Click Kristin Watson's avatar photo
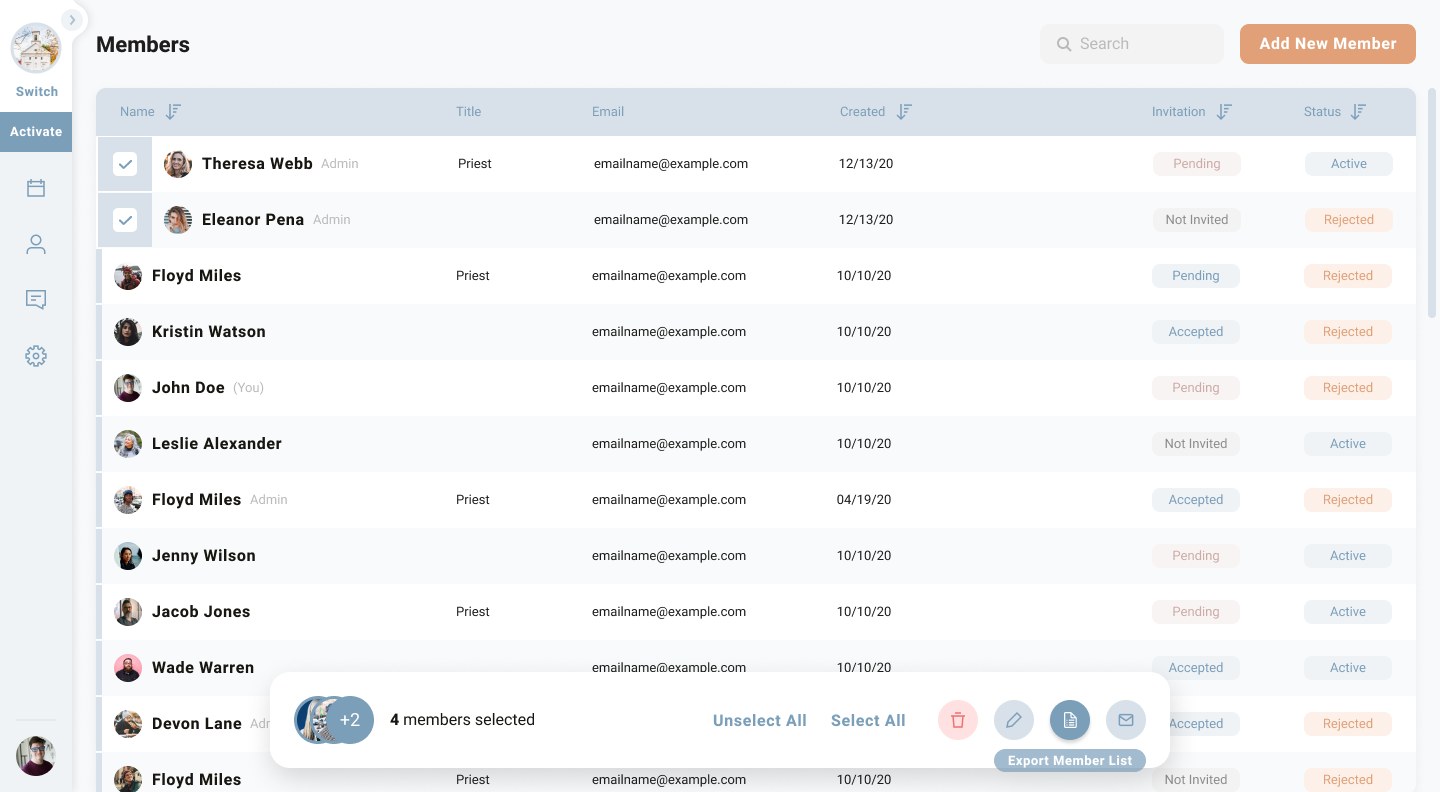Viewport: 1440px width, 792px height. point(128,332)
